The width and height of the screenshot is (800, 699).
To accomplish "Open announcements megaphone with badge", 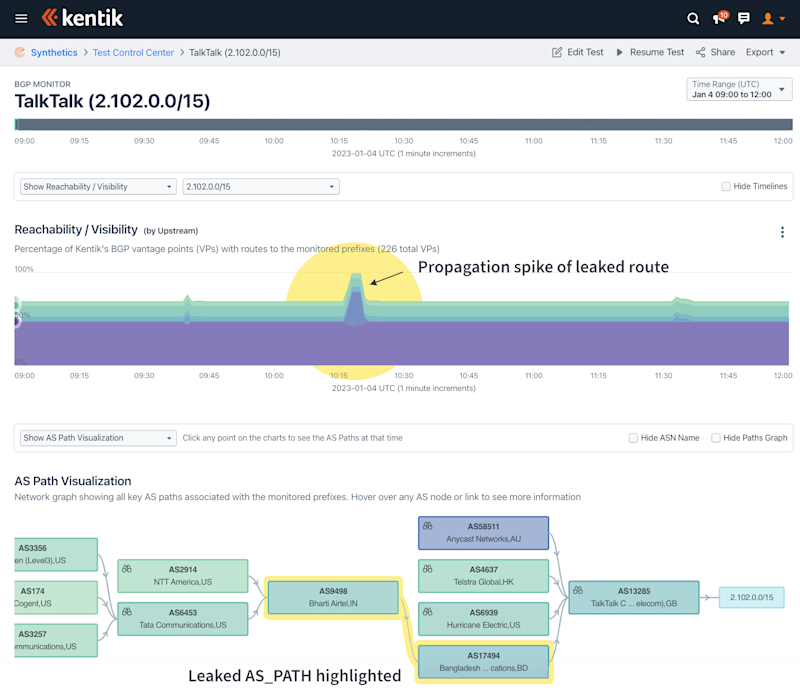I will pos(720,18).
